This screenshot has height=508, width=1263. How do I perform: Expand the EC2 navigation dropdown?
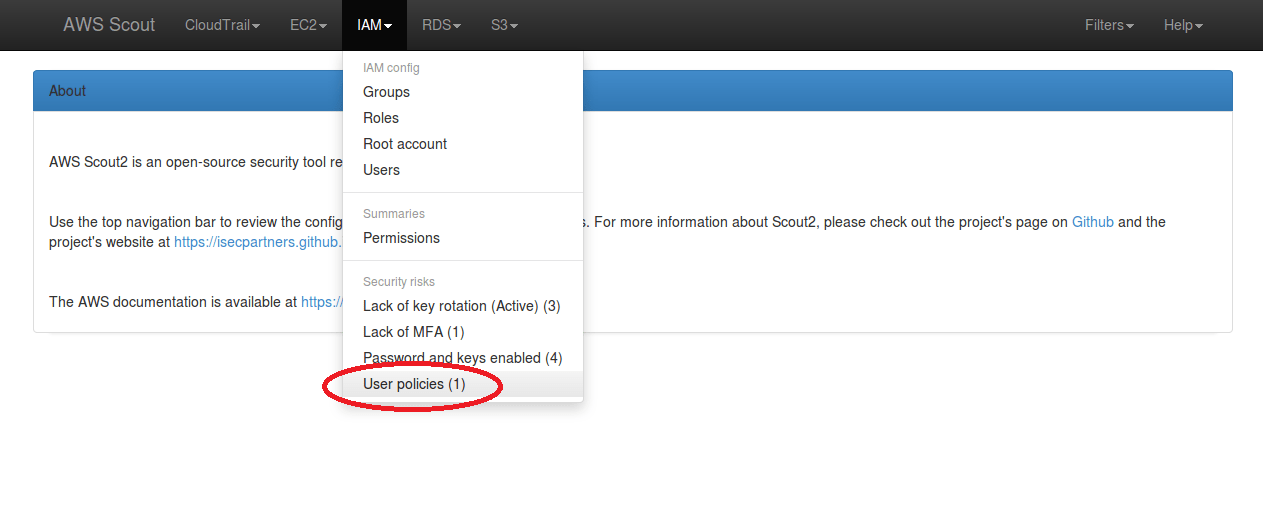308,25
